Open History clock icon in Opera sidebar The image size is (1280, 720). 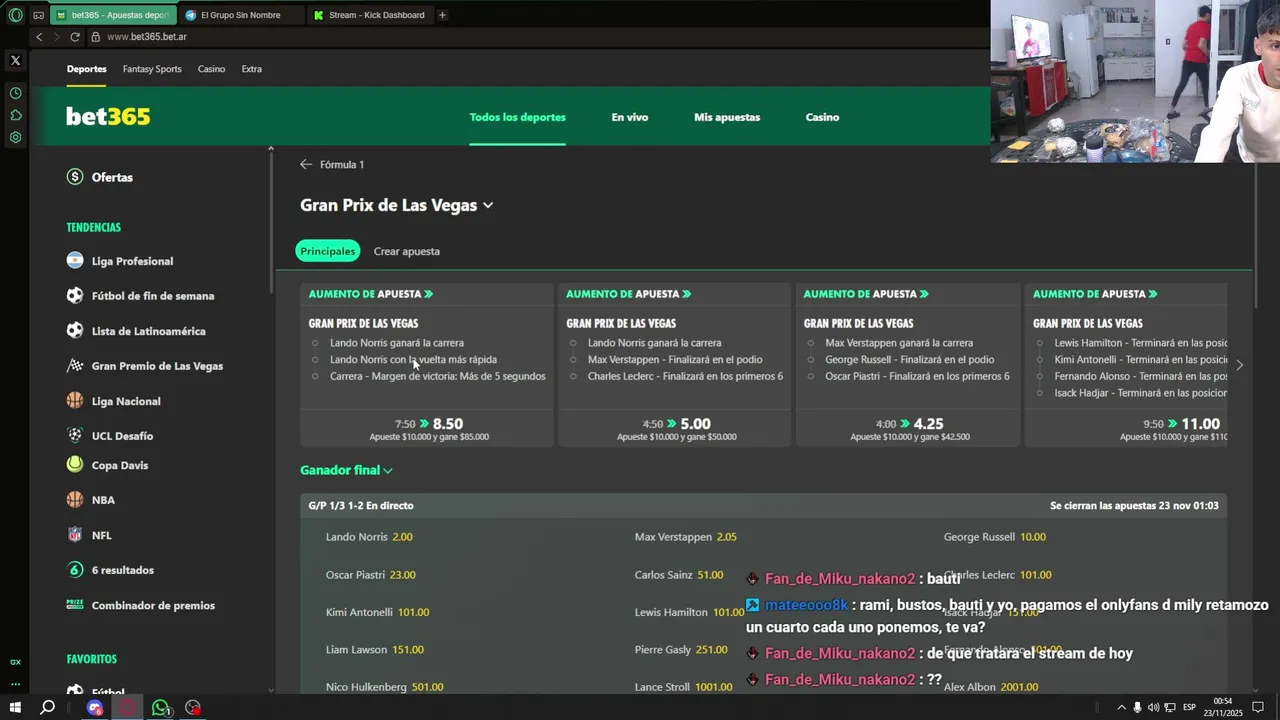pos(15,93)
